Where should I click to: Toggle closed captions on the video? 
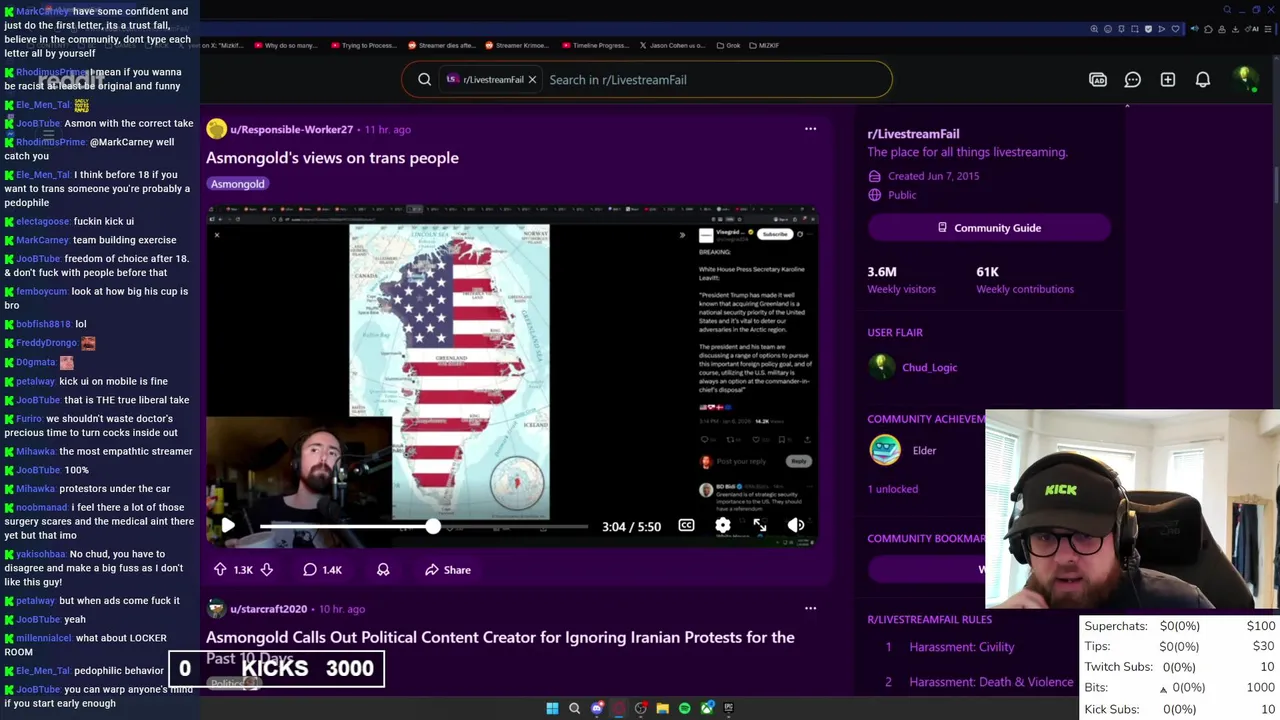[x=686, y=526]
